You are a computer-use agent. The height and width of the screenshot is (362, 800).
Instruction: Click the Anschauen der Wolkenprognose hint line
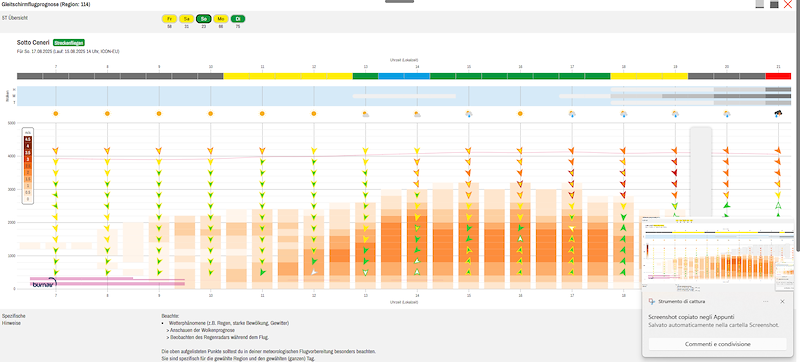point(200,330)
